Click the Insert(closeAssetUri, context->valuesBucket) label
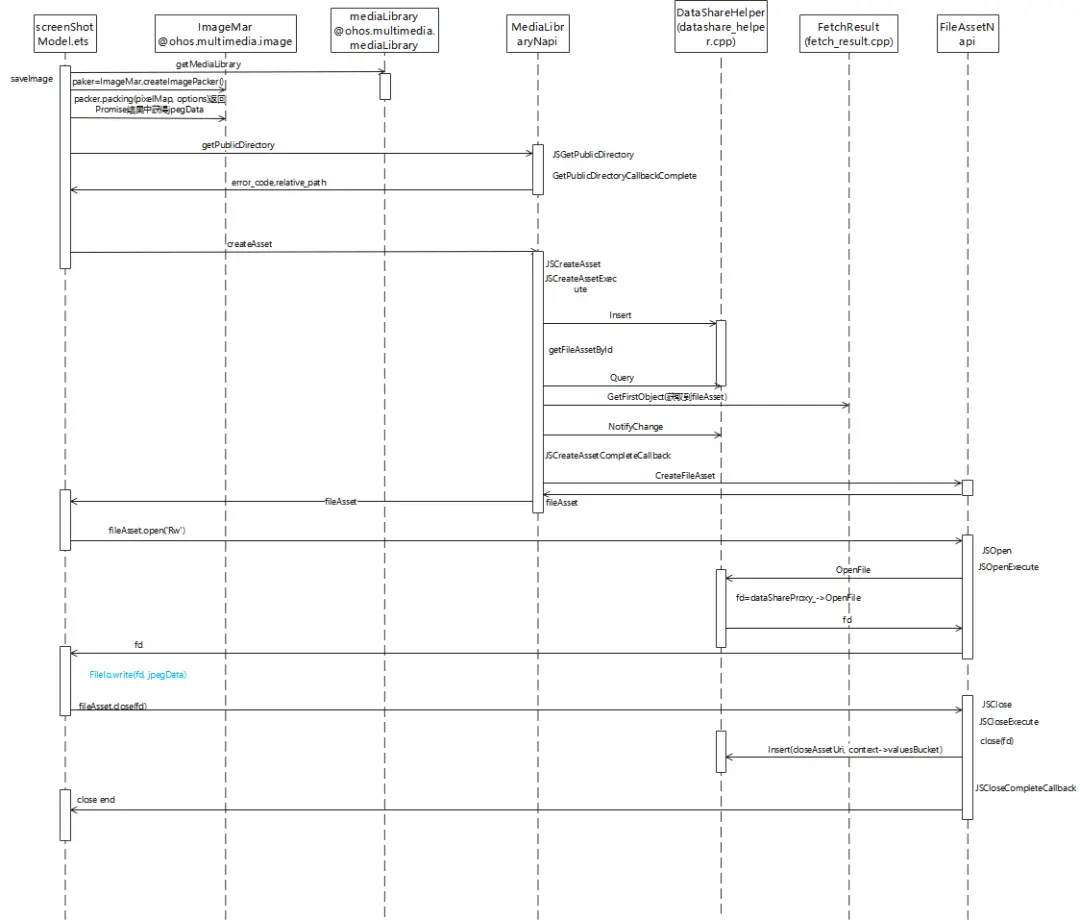1080x920 pixels. (x=855, y=749)
